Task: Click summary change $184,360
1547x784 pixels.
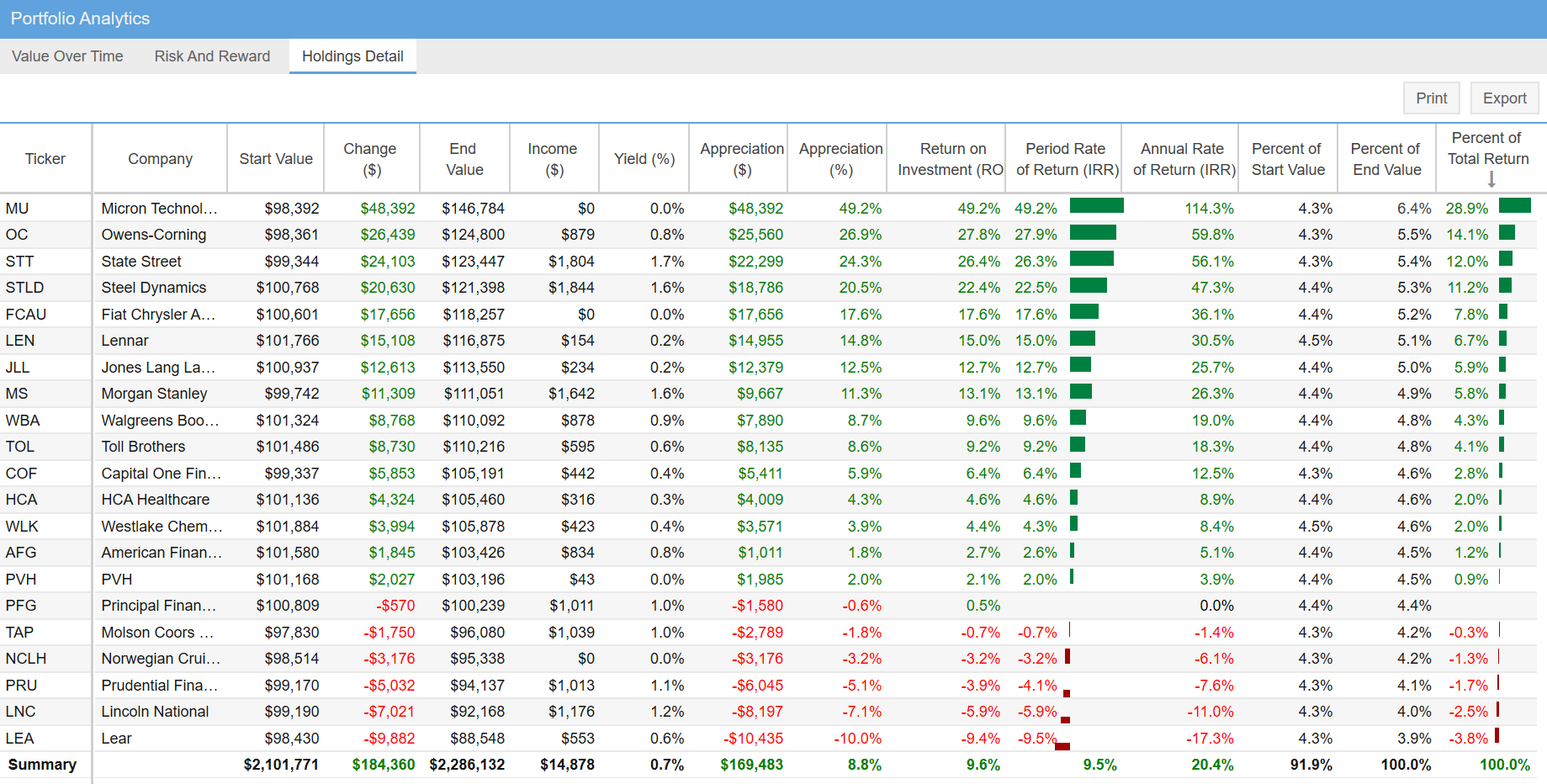Action: [383, 765]
